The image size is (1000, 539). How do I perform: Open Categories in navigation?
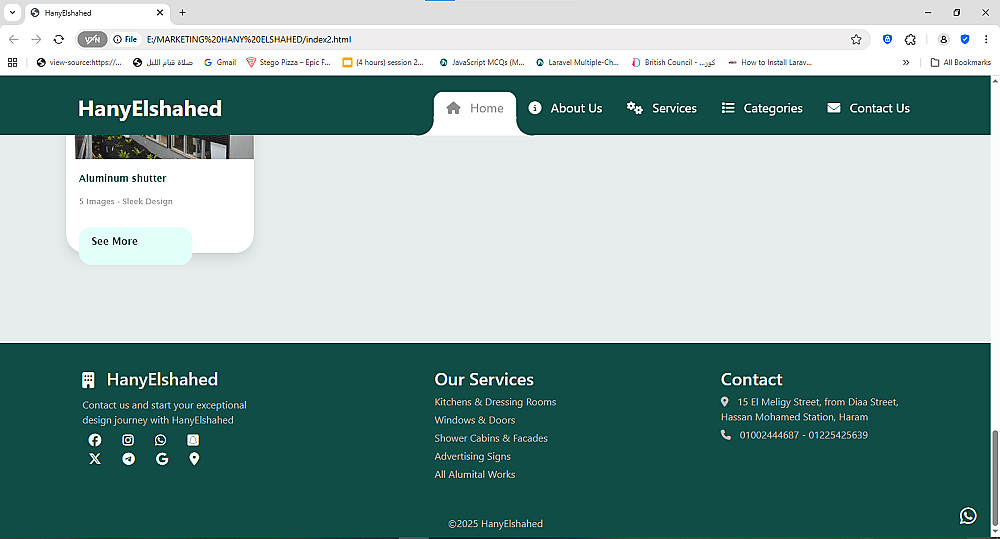pos(761,108)
